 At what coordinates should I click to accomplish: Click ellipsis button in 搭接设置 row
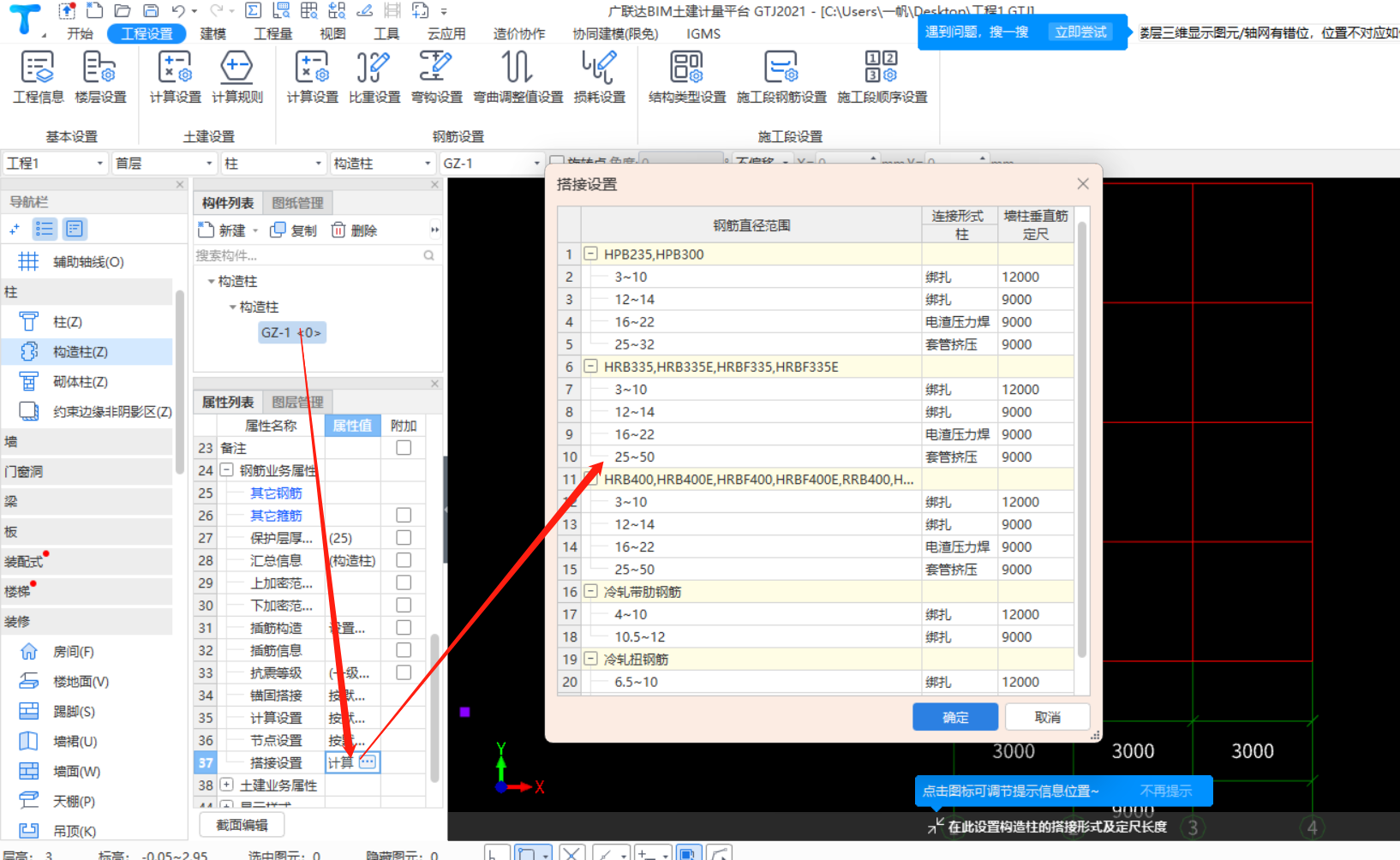point(368,761)
